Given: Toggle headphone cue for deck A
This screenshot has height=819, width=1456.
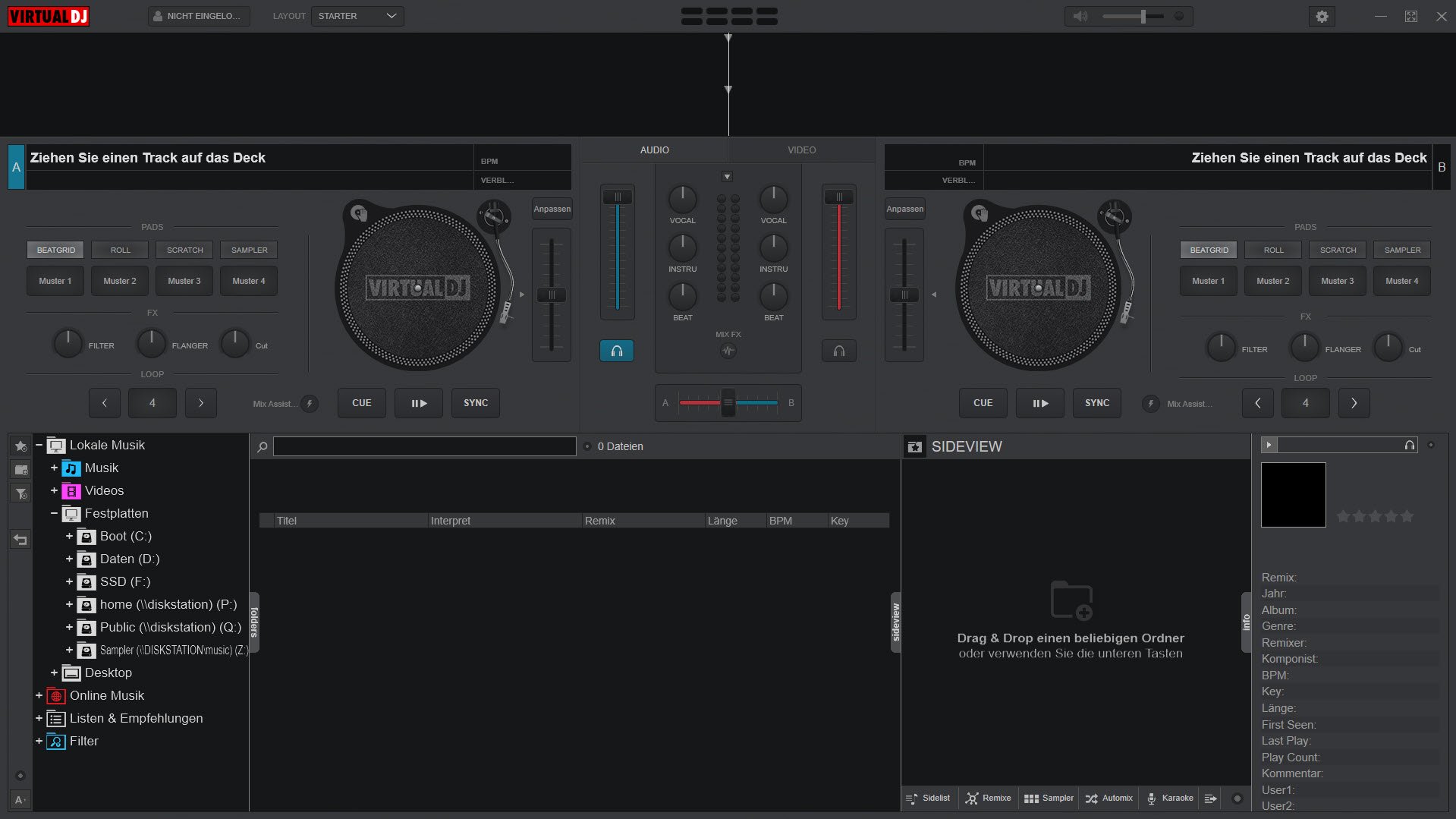Looking at the screenshot, I should click(617, 351).
